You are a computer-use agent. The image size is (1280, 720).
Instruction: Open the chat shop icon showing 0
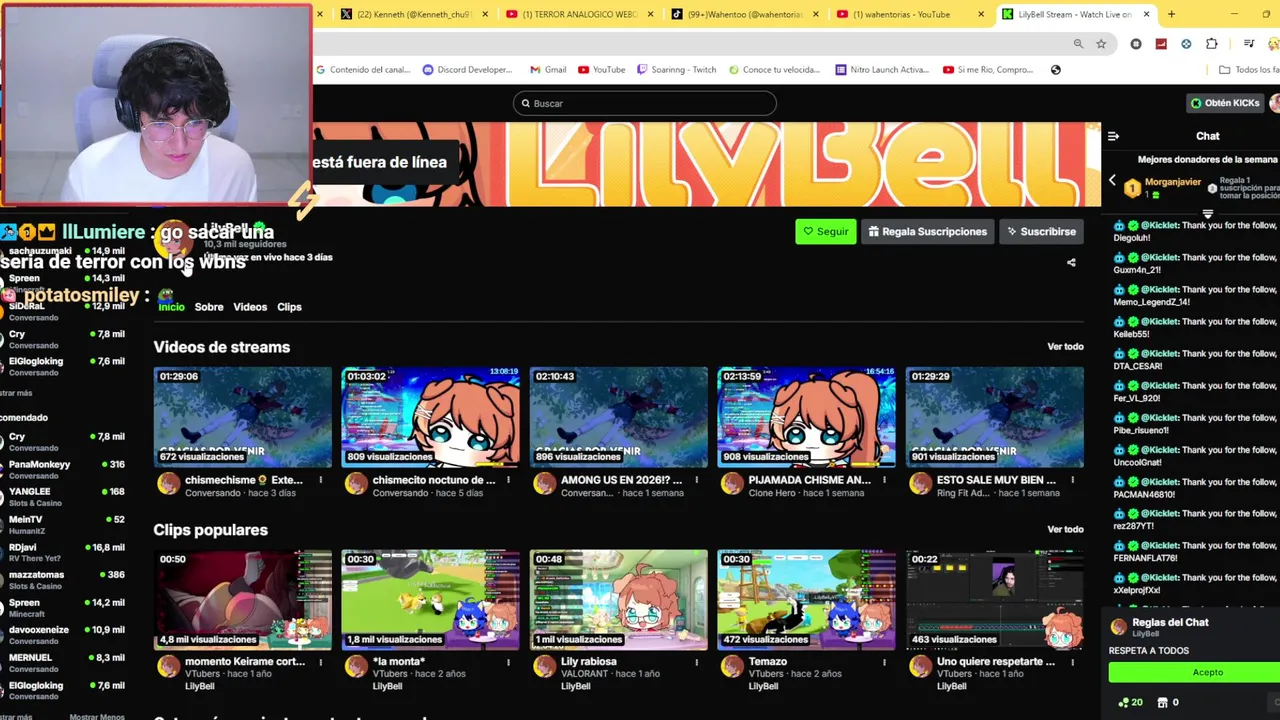point(1167,703)
